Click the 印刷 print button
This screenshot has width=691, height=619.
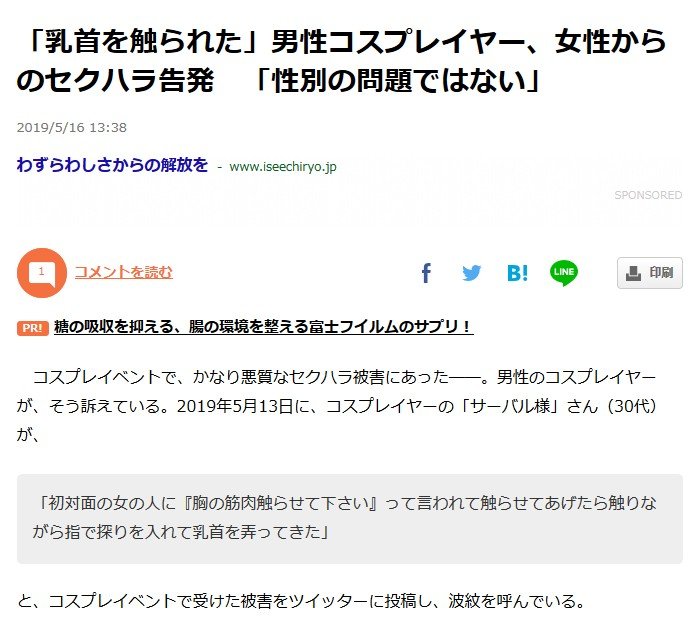click(x=650, y=273)
